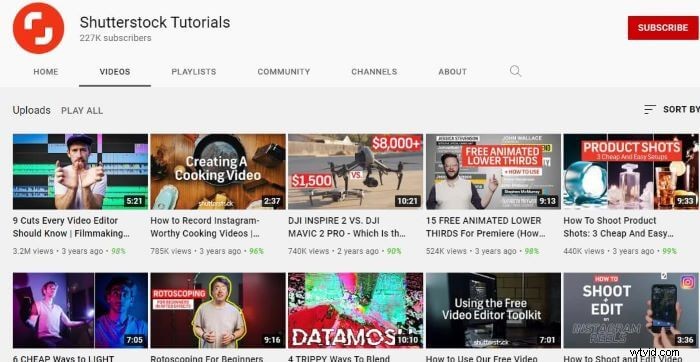
Task: Go to the Community tab
Action: click(x=283, y=71)
